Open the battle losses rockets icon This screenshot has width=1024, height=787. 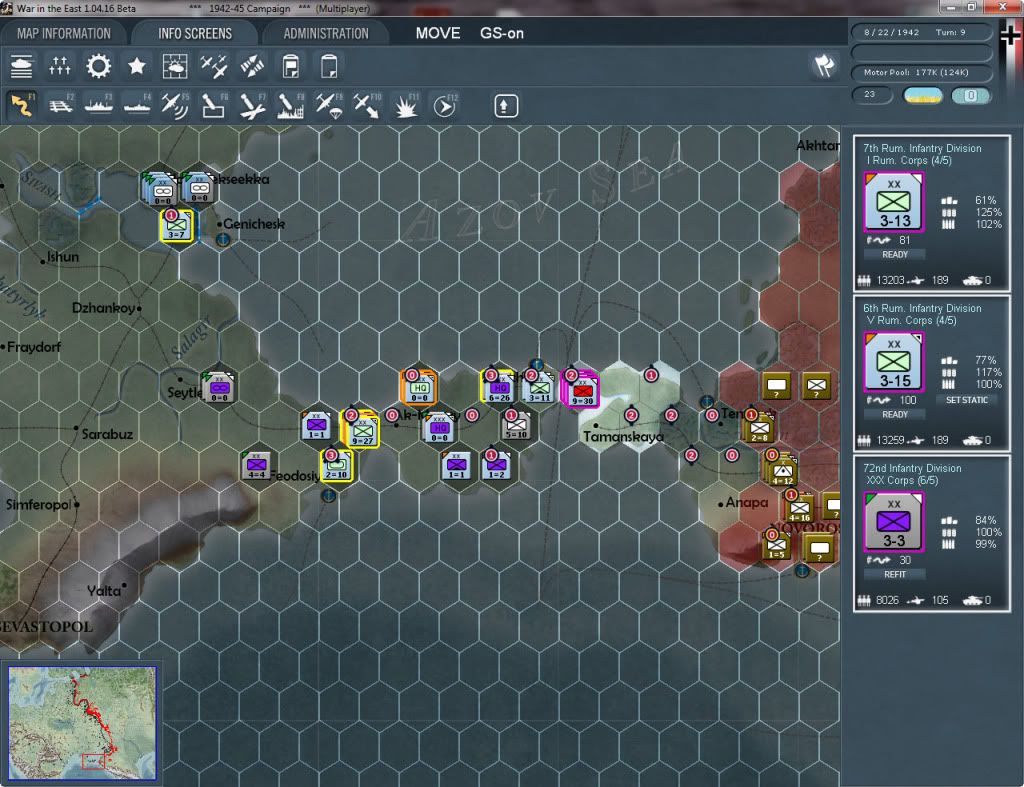tap(252, 66)
